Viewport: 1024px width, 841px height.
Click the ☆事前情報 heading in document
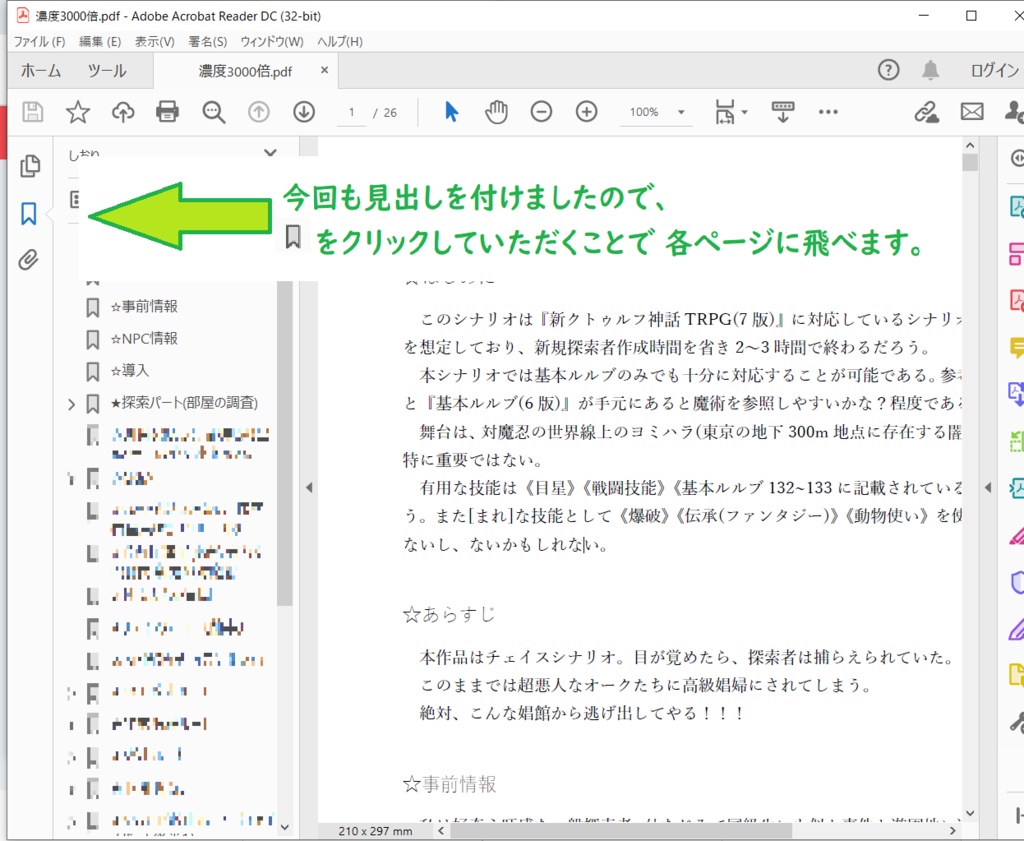point(449,784)
